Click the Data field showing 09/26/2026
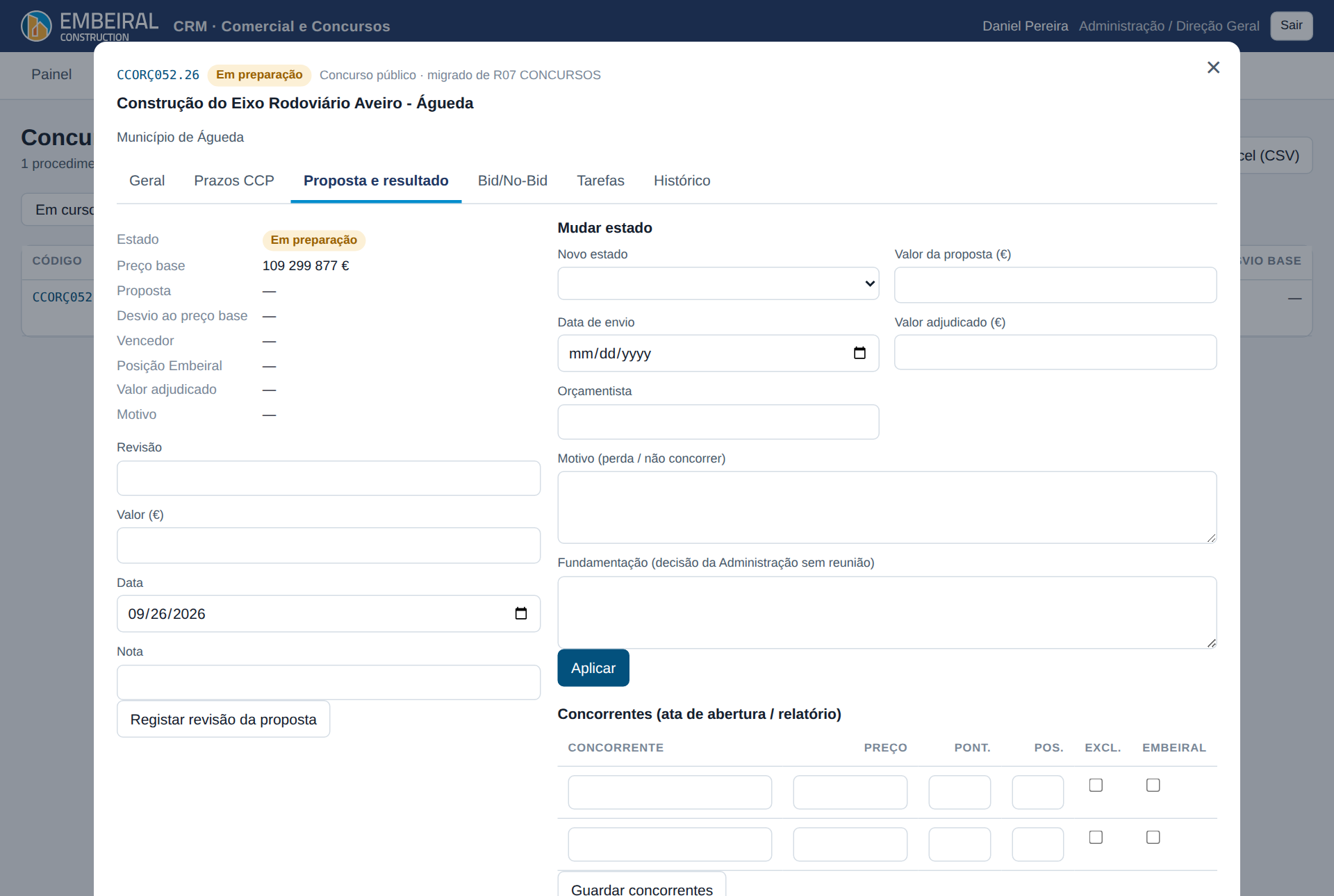1334x896 pixels. [328, 613]
